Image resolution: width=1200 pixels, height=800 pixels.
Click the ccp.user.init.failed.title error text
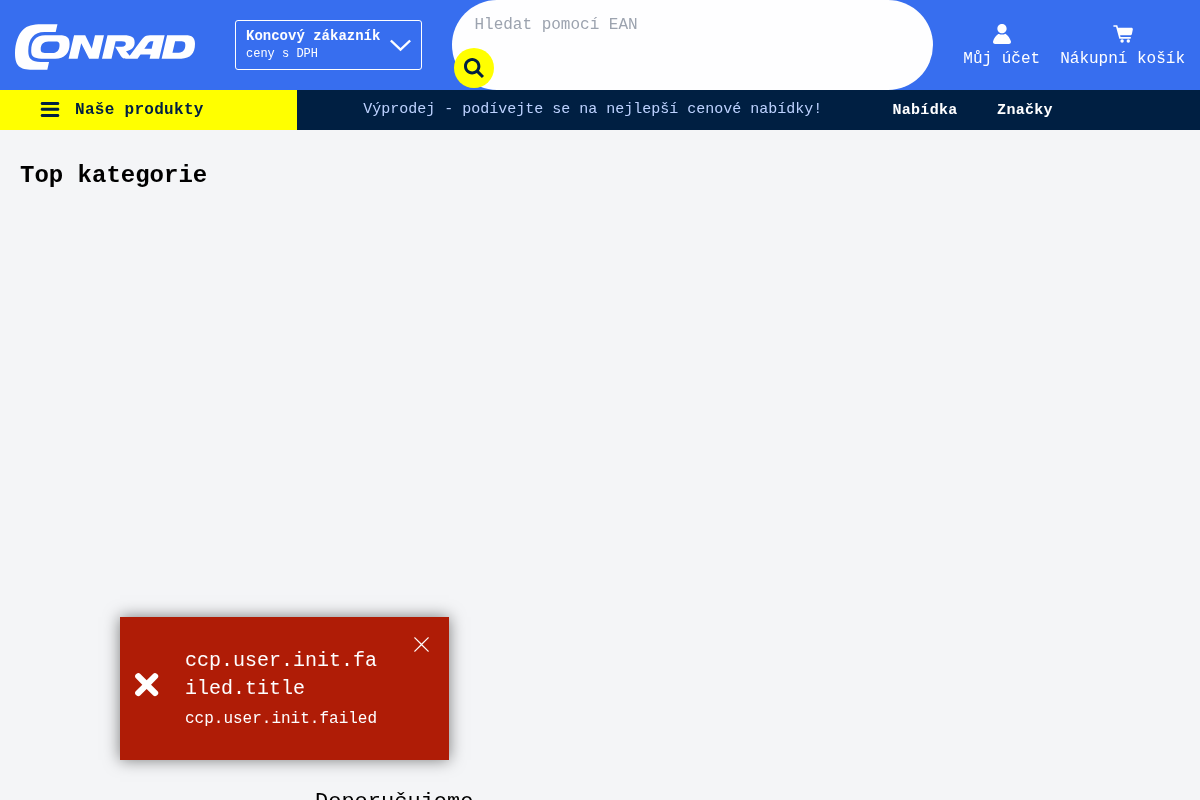[x=281, y=674]
